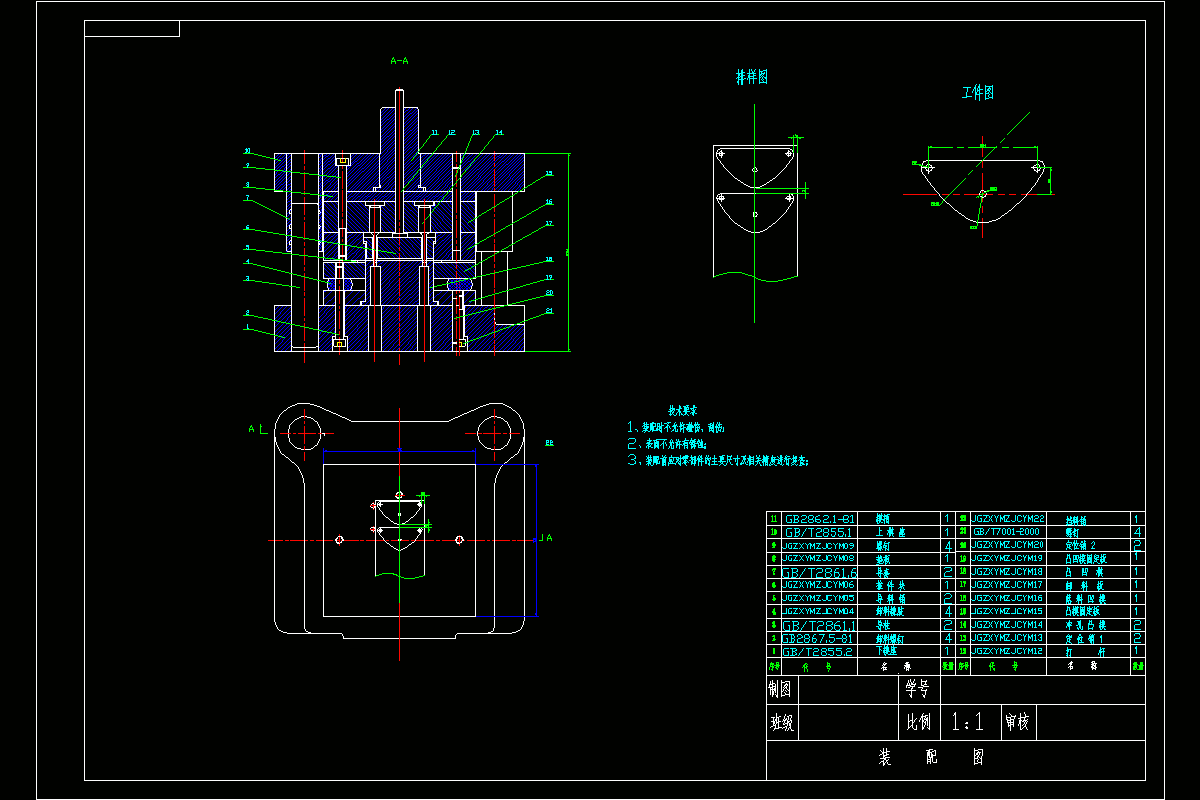The width and height of the screenshot is (1200, 800).
Task: Click the 下模座 part name cell
Action: [887, 651]
